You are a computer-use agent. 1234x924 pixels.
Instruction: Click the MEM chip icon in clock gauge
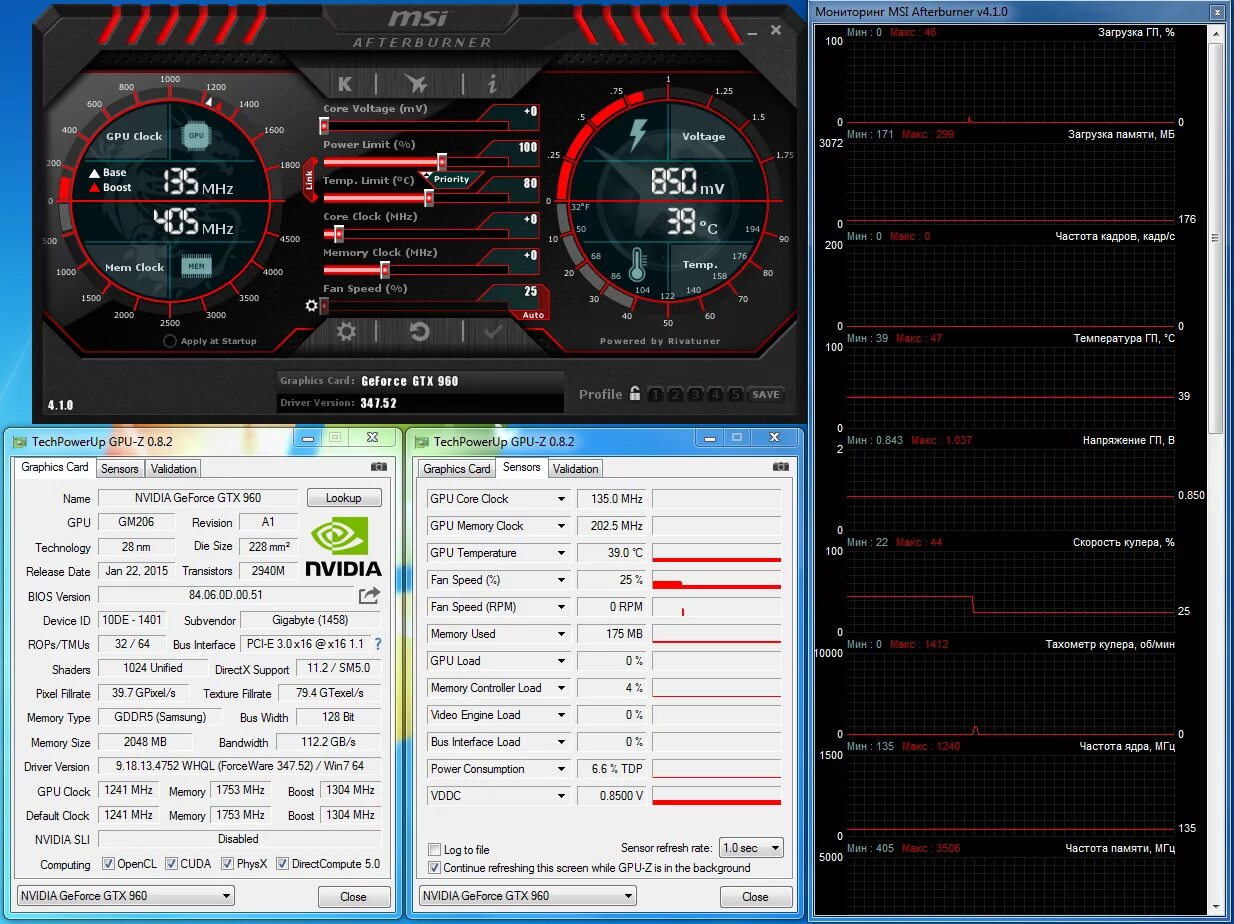[x=196, y=266]
